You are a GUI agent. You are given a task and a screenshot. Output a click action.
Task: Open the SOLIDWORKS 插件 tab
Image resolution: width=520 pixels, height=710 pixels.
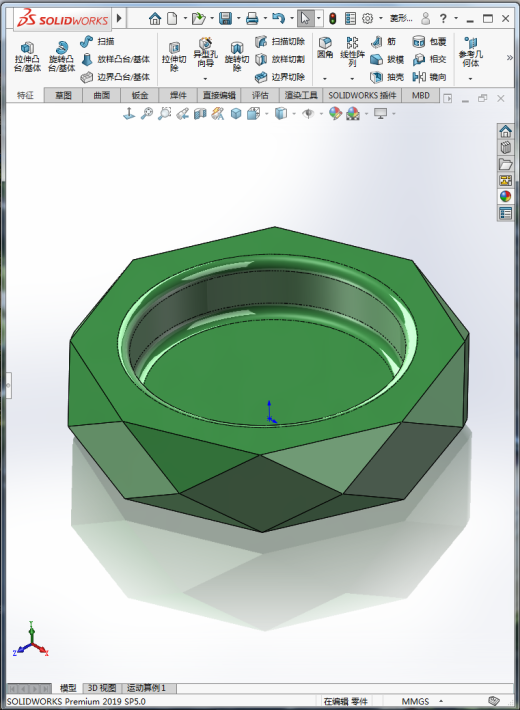(x=362, y=96)
